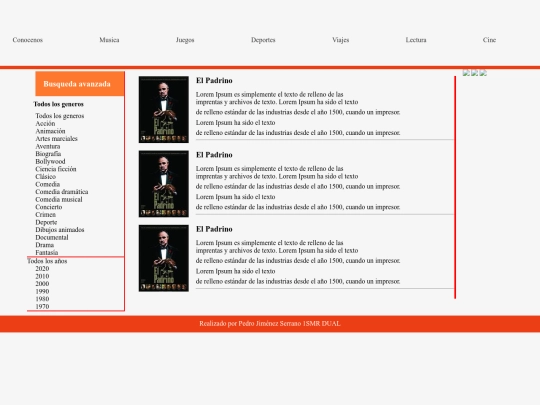Select the Concierto genre
This screenshot has height=405, width=540.
coord(49,207)
